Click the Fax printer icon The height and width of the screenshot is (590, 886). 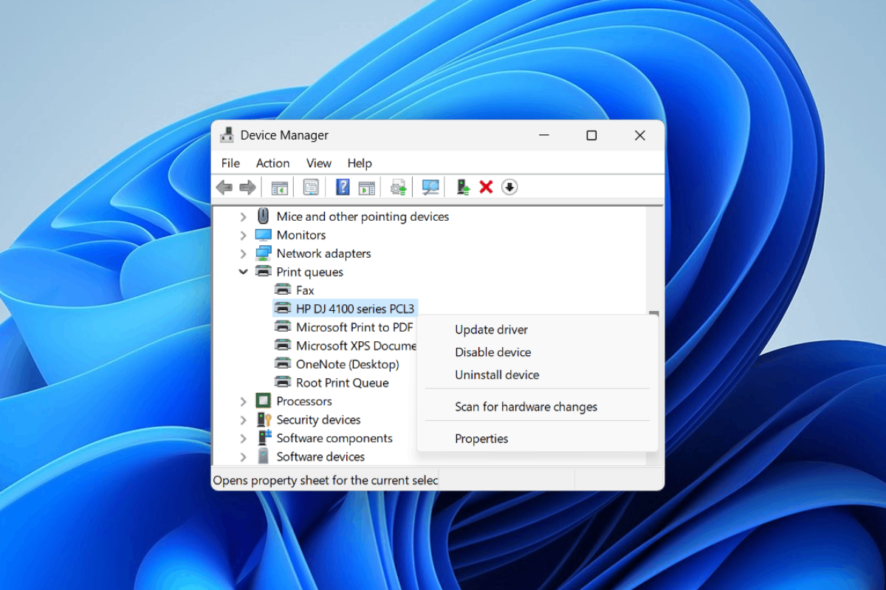[x=283, y=290]
